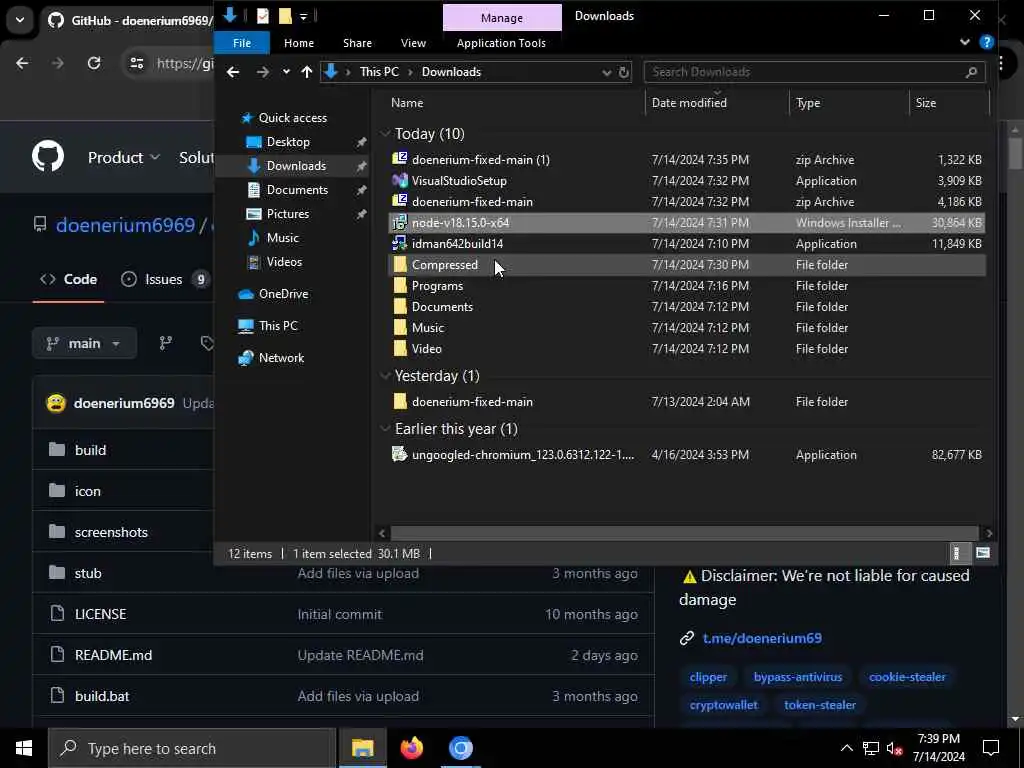Open Music in the navigation pane

[282, 238]
